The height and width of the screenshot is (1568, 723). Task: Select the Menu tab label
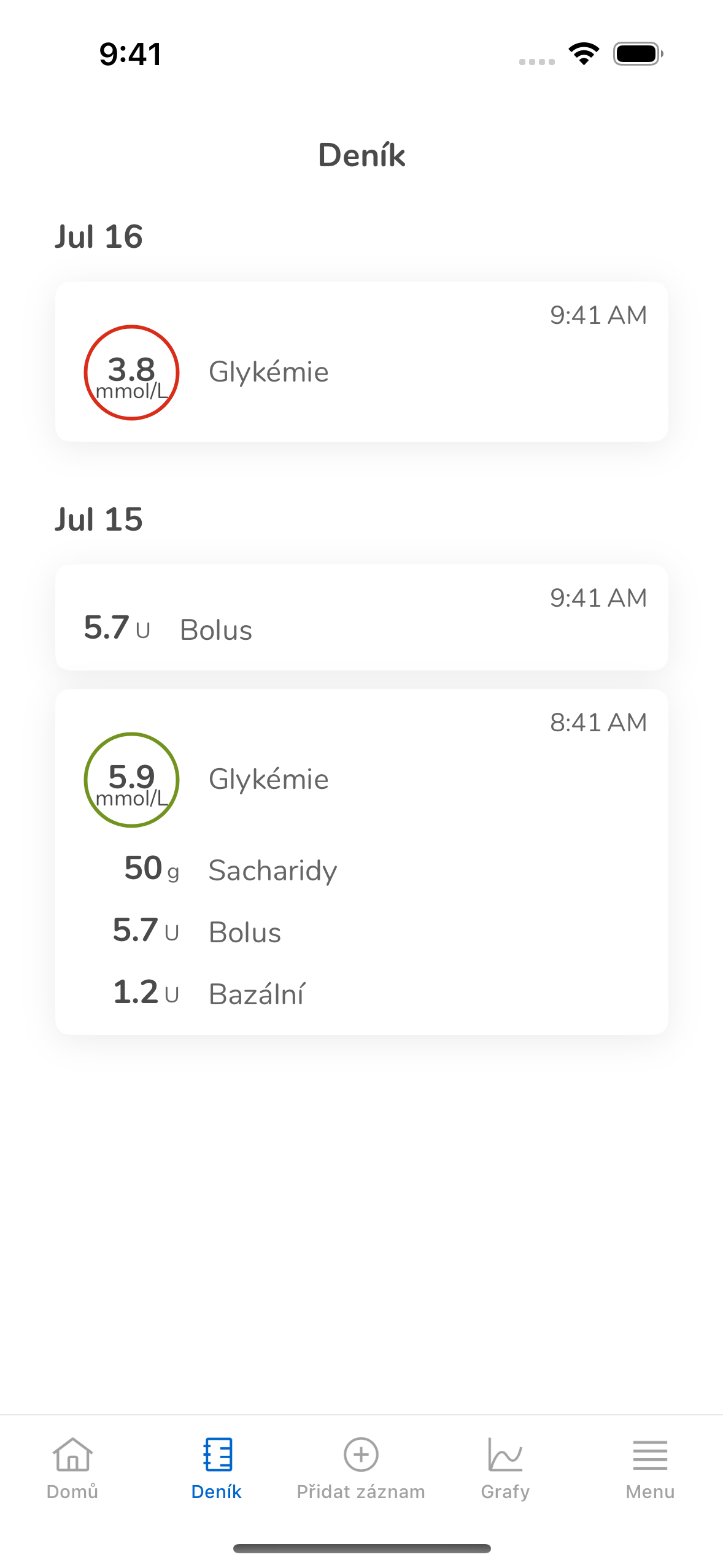point(650,1491)
